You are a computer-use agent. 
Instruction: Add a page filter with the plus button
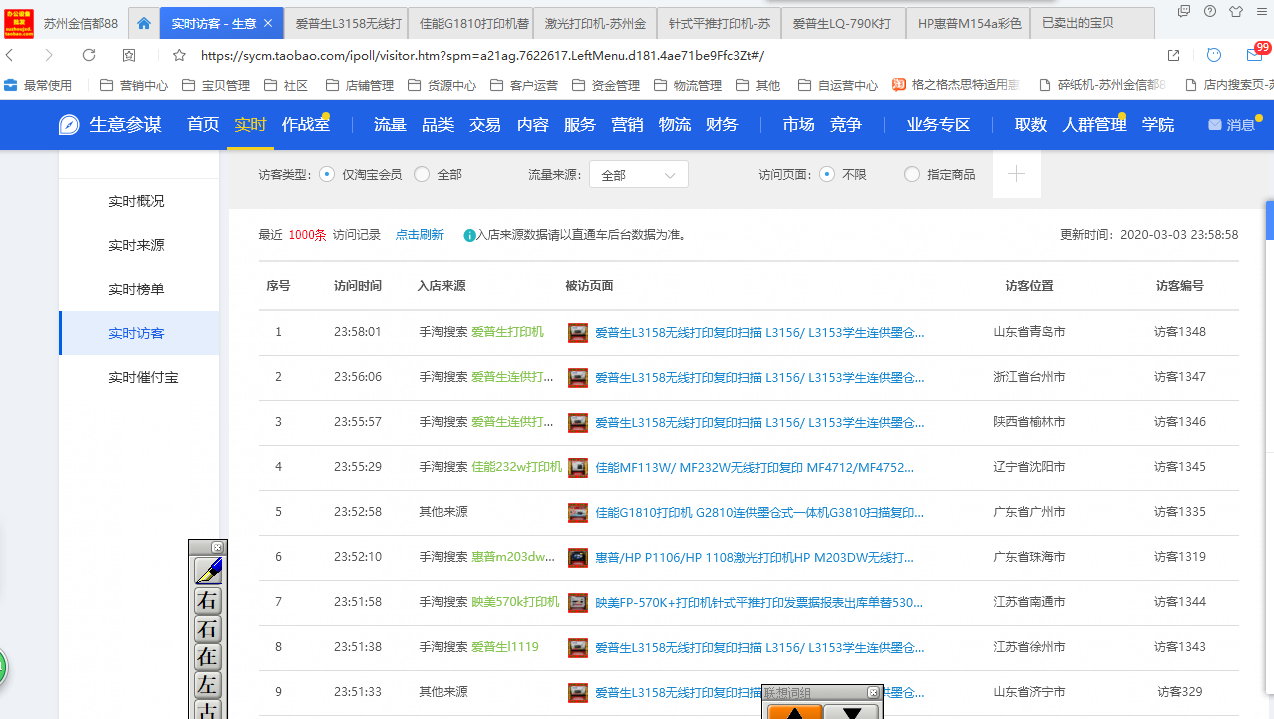click(x=1017, y=174)
